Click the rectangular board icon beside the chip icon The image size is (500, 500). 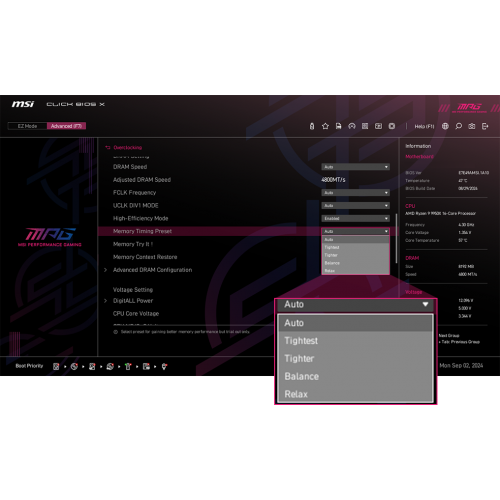(x=378, y=126)
